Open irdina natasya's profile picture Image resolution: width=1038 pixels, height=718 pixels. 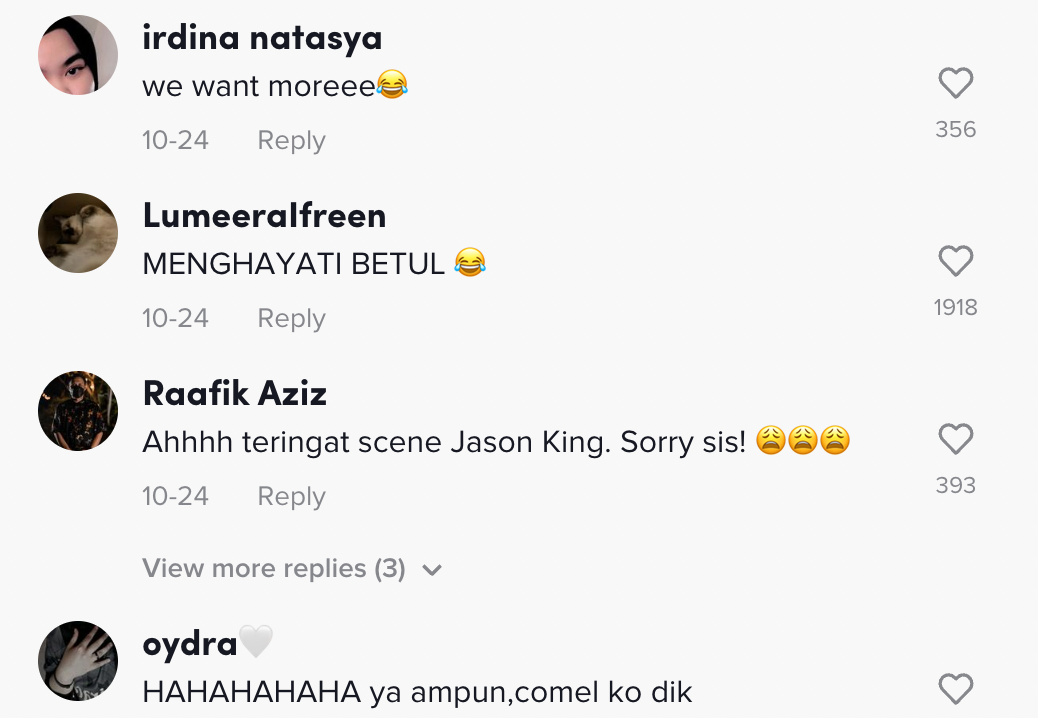[x=78, y=55]
